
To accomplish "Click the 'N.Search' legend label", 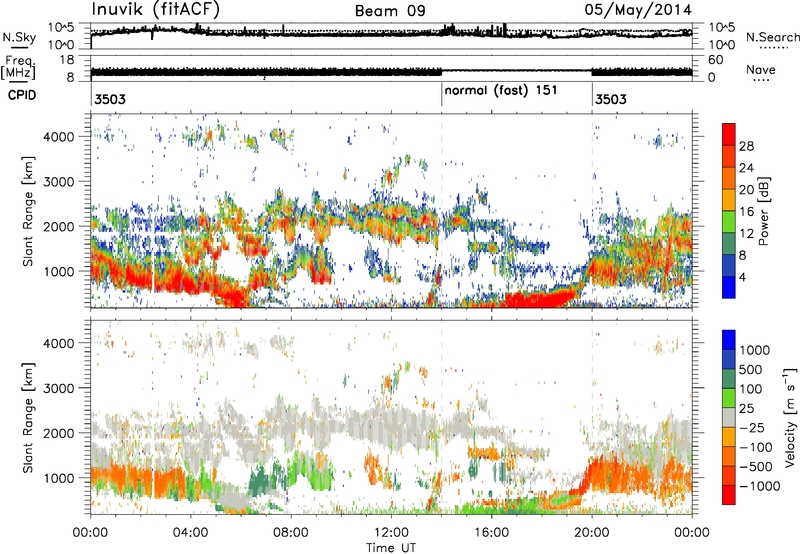I will pyautogui.click(x=772, y=37).
